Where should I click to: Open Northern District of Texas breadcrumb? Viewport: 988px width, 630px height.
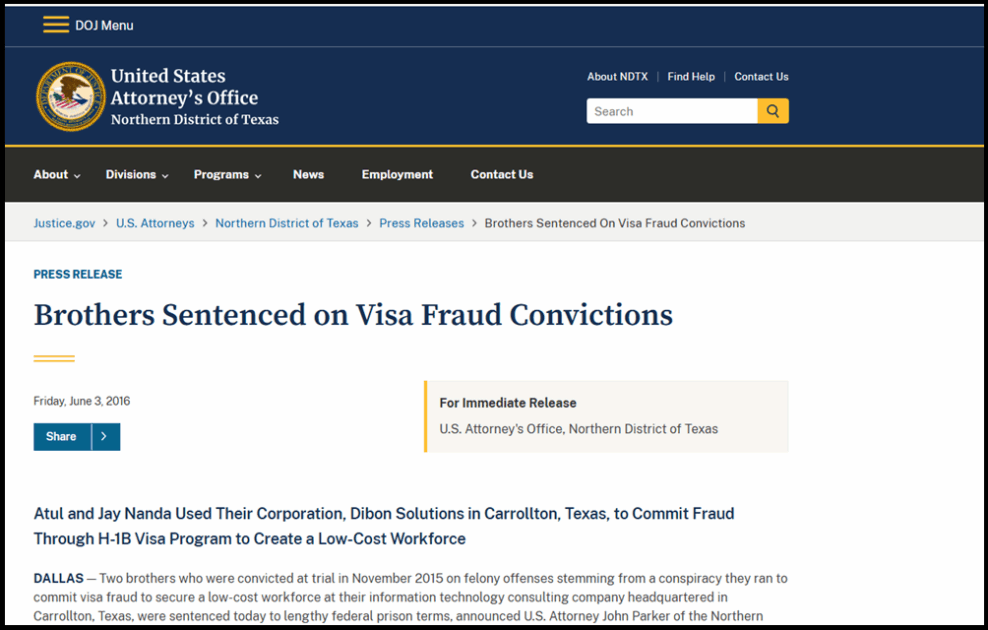coord(287,223)
